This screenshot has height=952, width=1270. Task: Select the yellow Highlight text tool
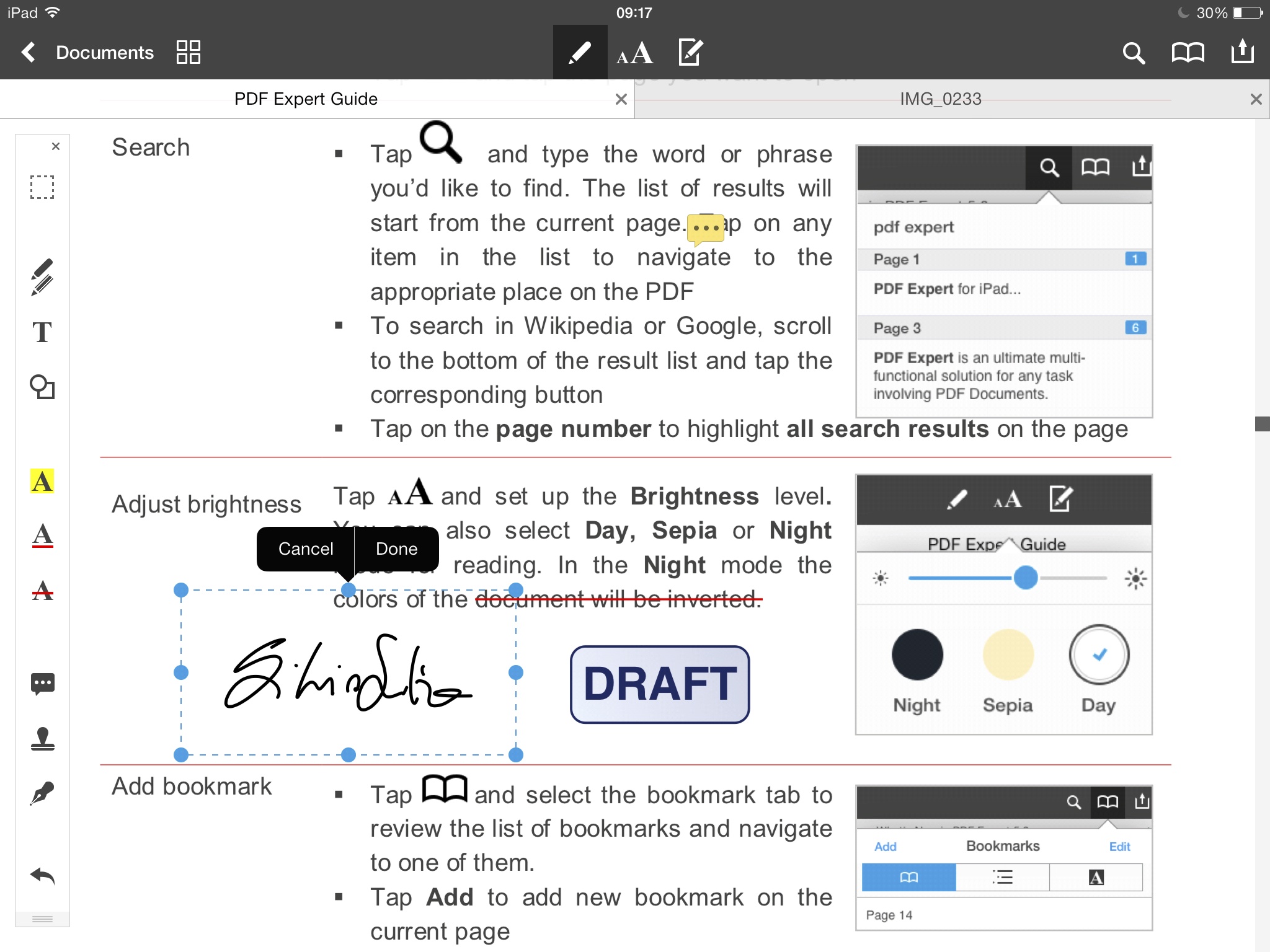[x=42, y=481]
